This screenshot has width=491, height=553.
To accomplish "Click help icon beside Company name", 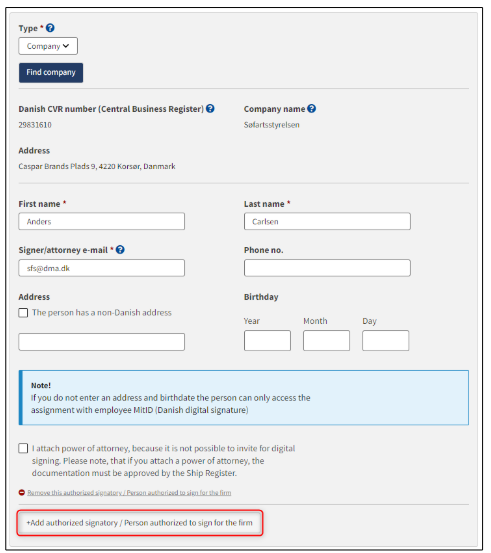I will [311, 109].
